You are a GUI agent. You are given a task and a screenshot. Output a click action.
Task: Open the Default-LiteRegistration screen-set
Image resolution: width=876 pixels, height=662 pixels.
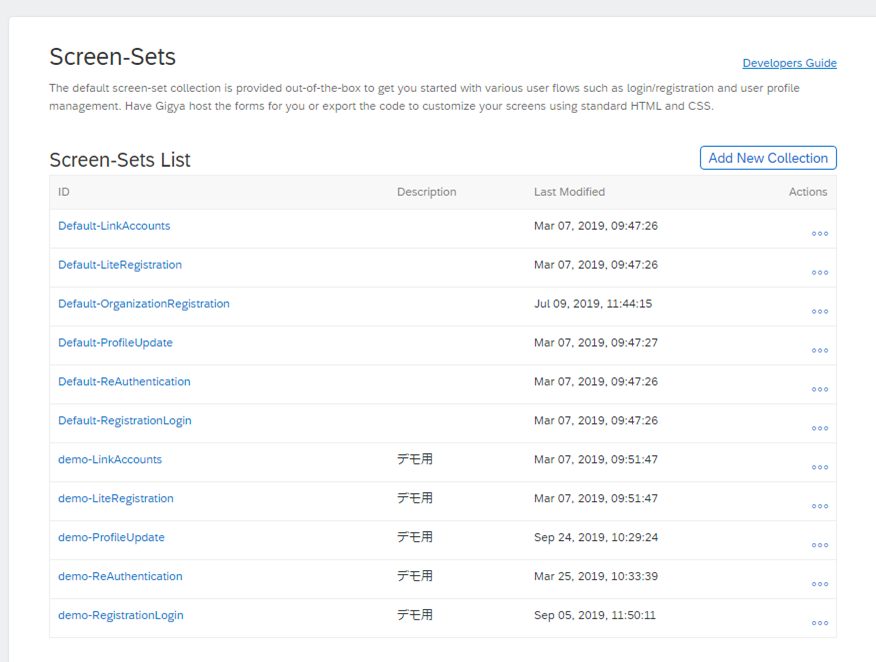(120, 265)
